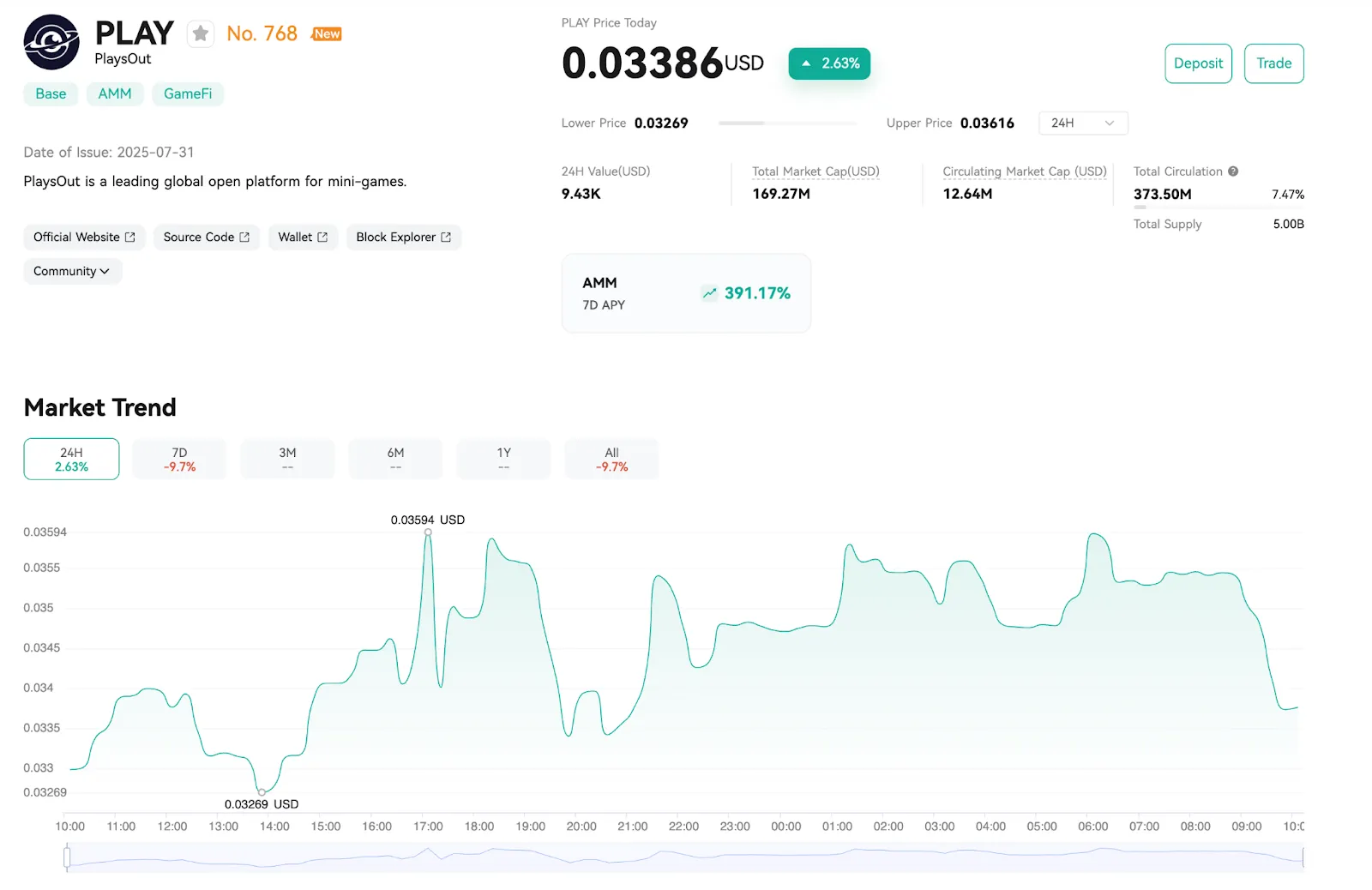Select the Base tag
Screen dimensions: 1372x890
pos(51,93)
